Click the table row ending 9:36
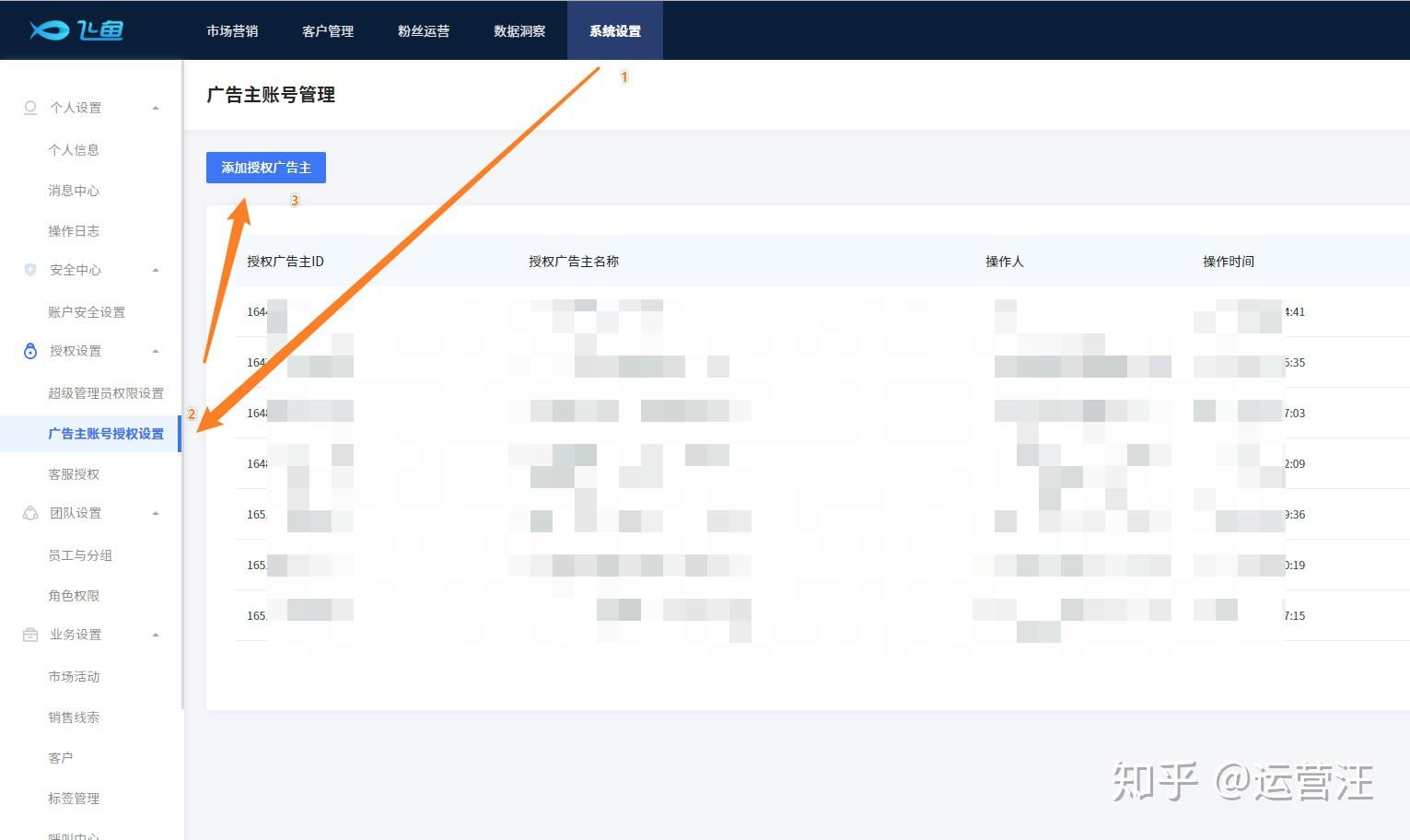 pos(822,514)
